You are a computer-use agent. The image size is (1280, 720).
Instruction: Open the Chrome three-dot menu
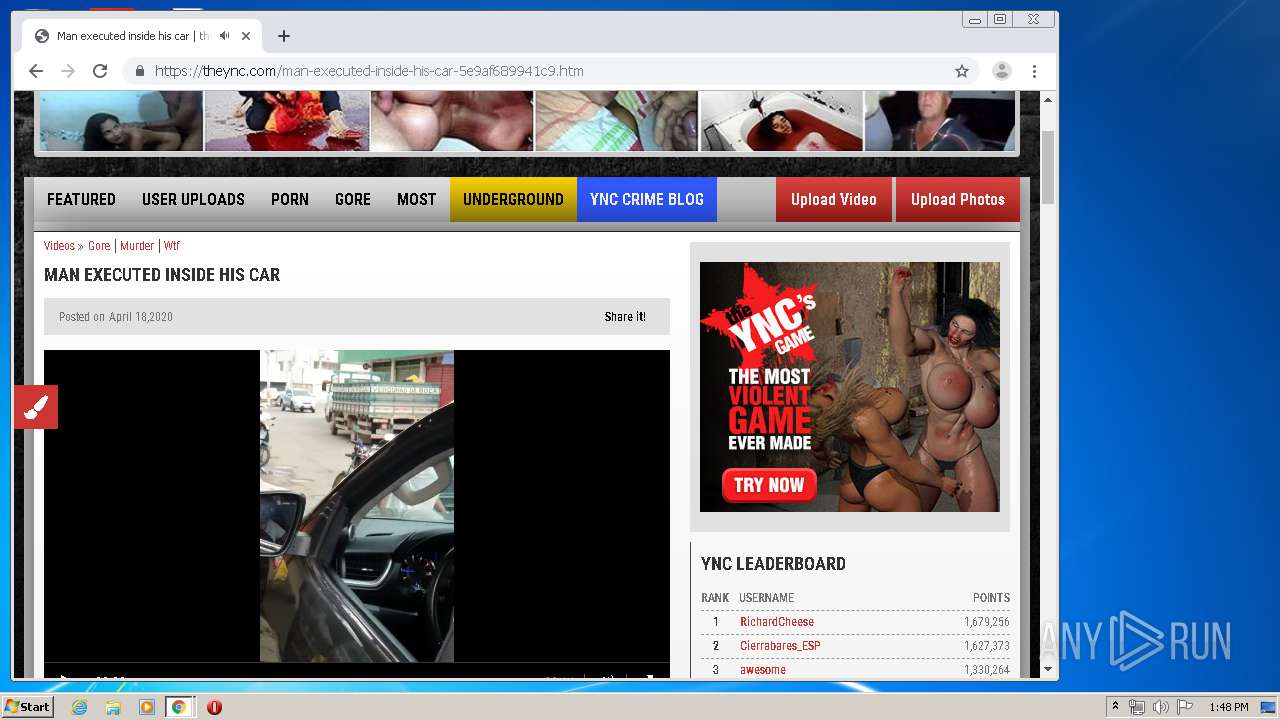[x=1034, y=71]
